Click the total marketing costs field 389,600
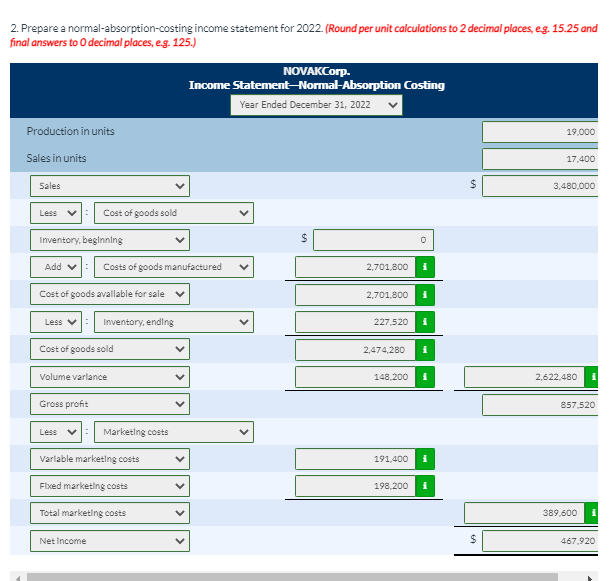613x581 pixels. [x=524, y=513]
